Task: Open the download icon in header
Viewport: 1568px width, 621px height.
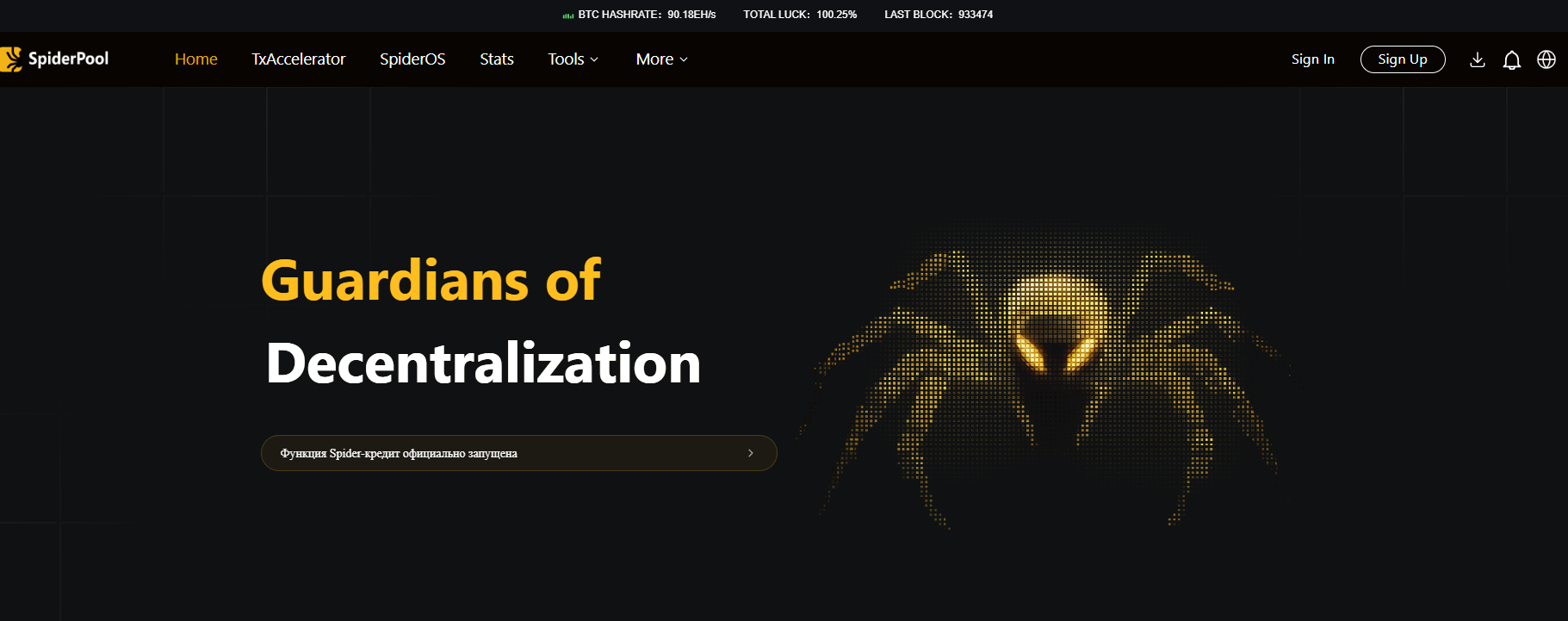Action: (x=1477, y=59)
